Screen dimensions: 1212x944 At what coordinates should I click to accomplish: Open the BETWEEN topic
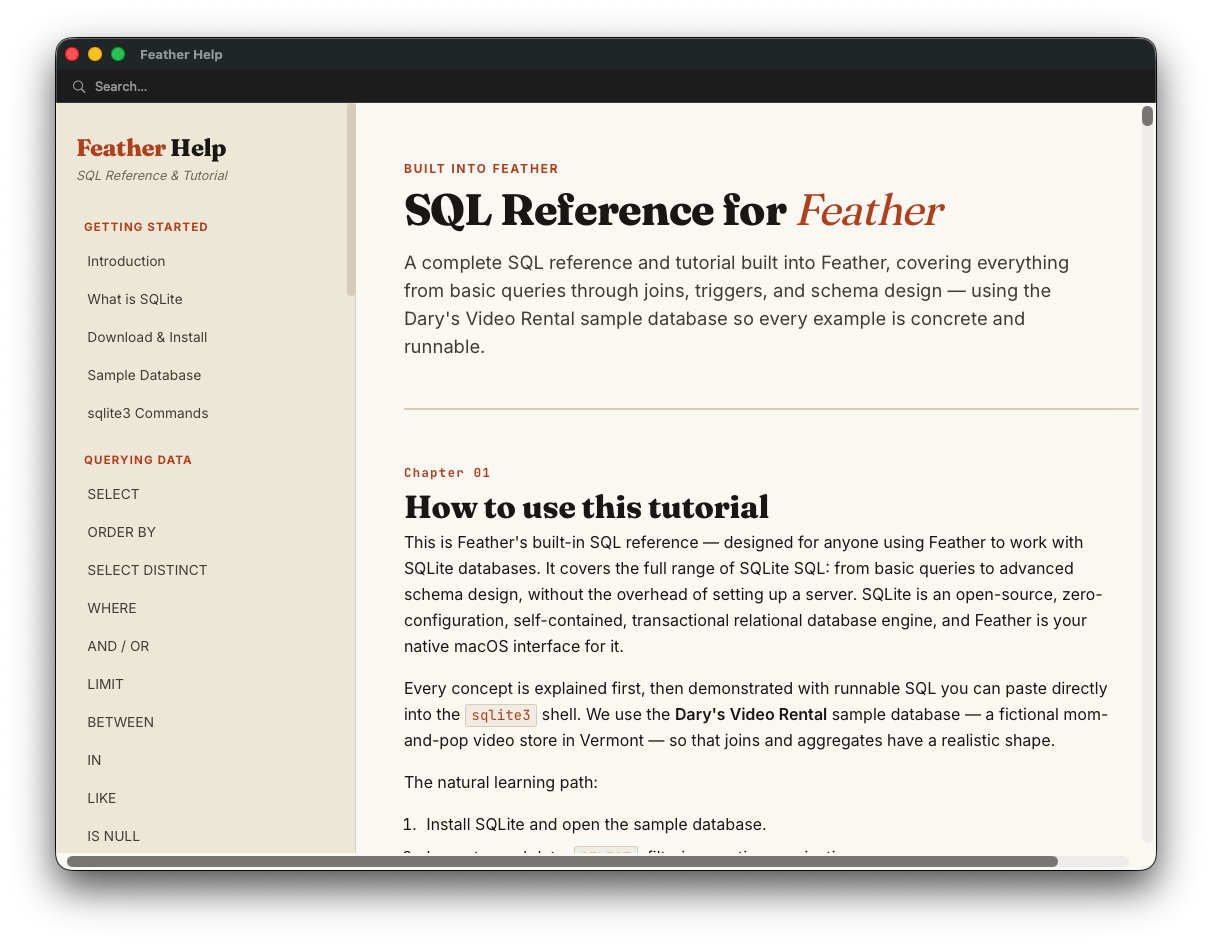tap(120, 722)
